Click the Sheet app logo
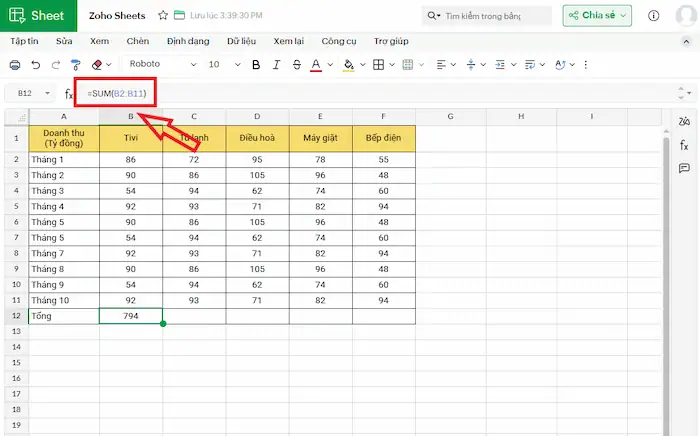The image size is (700, 436). pyautogui.click(x=38, y=16)
